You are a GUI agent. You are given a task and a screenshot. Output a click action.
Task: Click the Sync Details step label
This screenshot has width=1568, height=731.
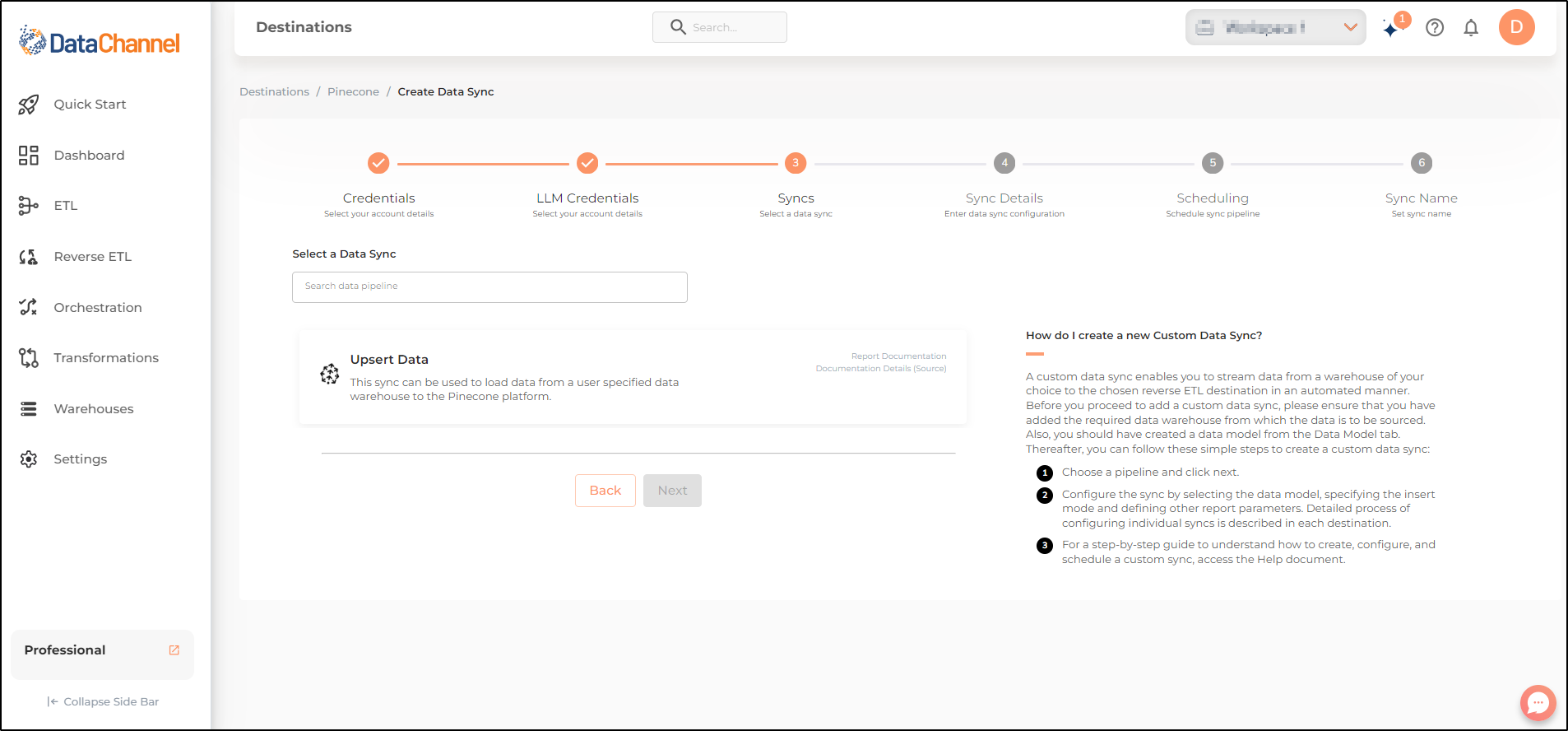[1004, 198]
